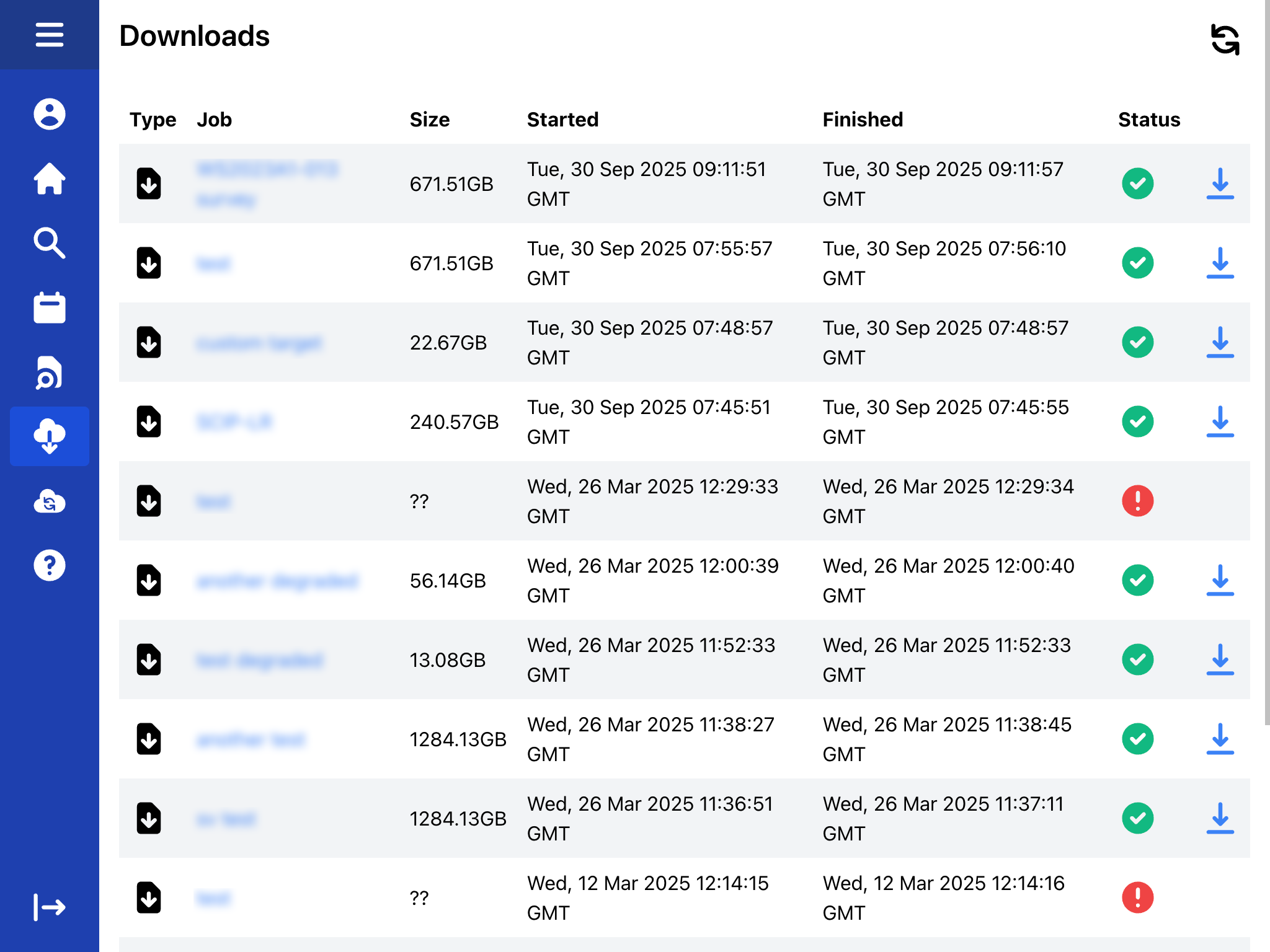This screenshot has width=1270, height=952.
Task: Click the Finished column header
Action: coord(863,119)
